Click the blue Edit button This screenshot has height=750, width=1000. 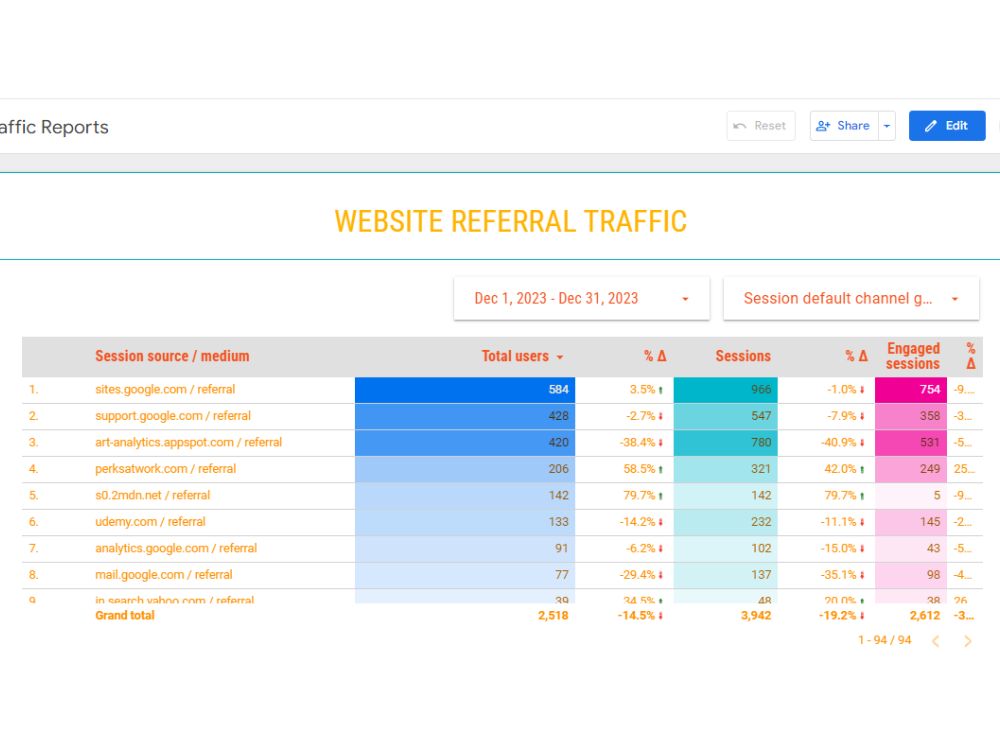946,126
